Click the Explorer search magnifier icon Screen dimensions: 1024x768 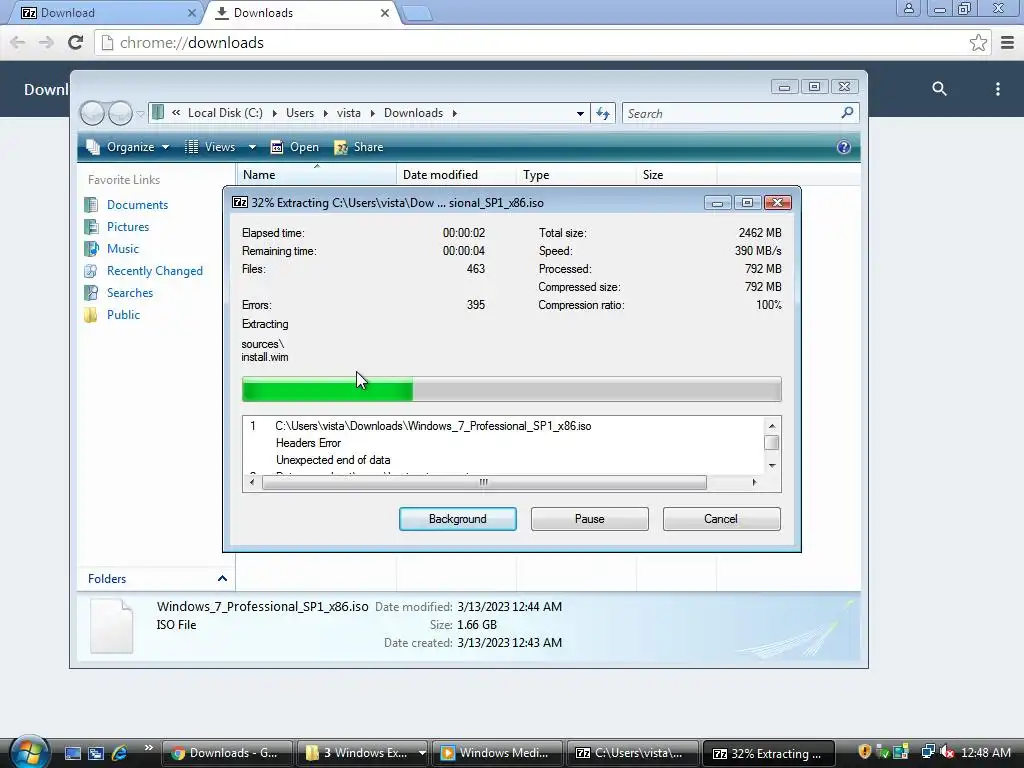point(847,113)
